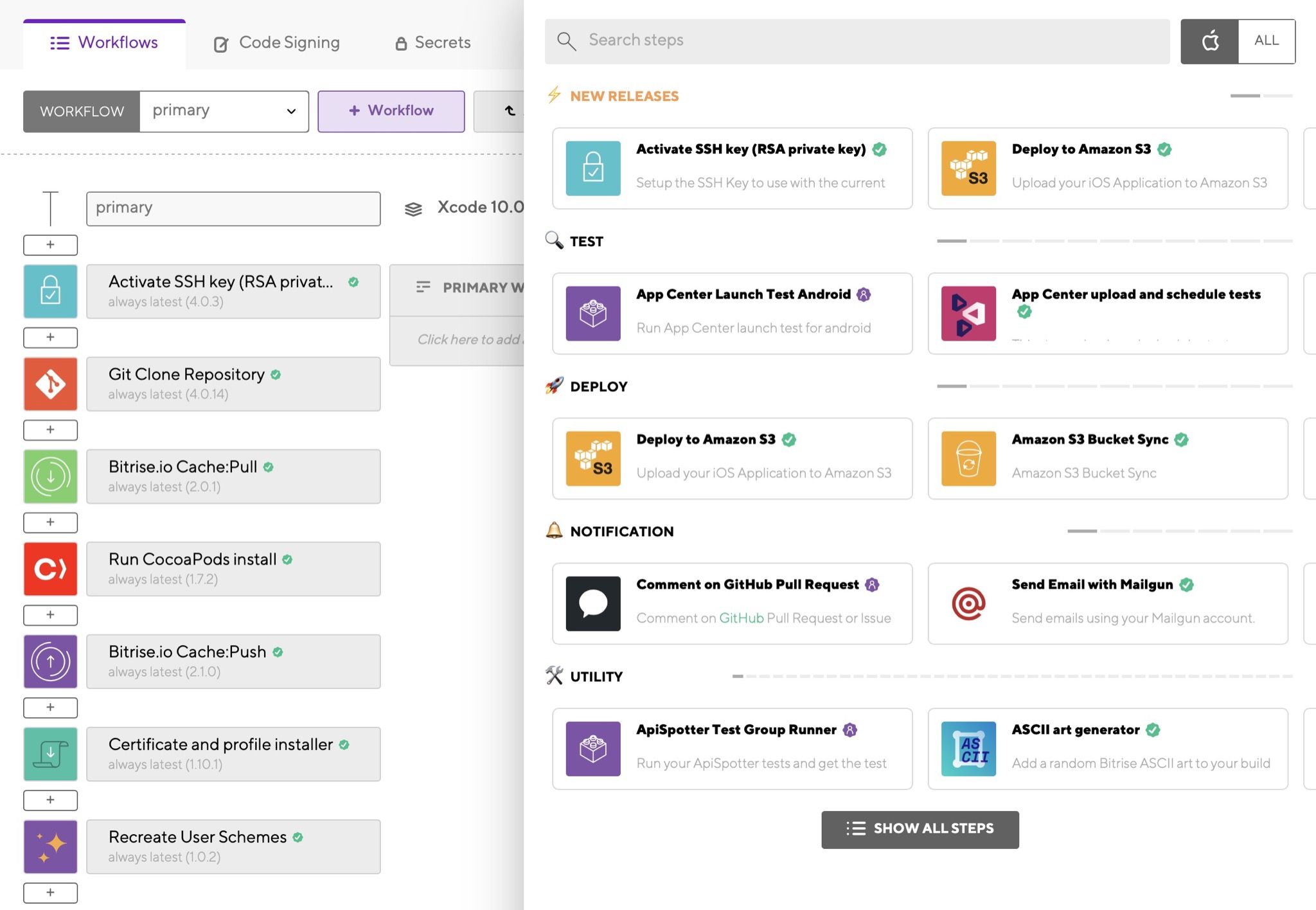Toggle the Apple platform filter
This screenshot has width=1316, height=910.
click(x=1209, y=41)
